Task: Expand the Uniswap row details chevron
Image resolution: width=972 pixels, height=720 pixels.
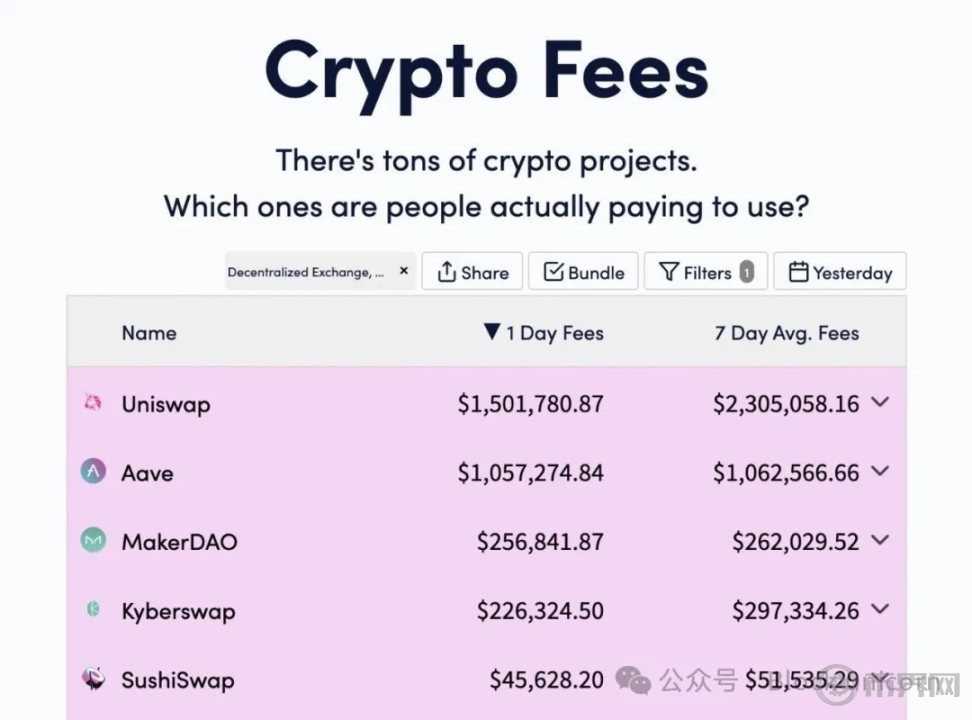Action: (880, 402)
